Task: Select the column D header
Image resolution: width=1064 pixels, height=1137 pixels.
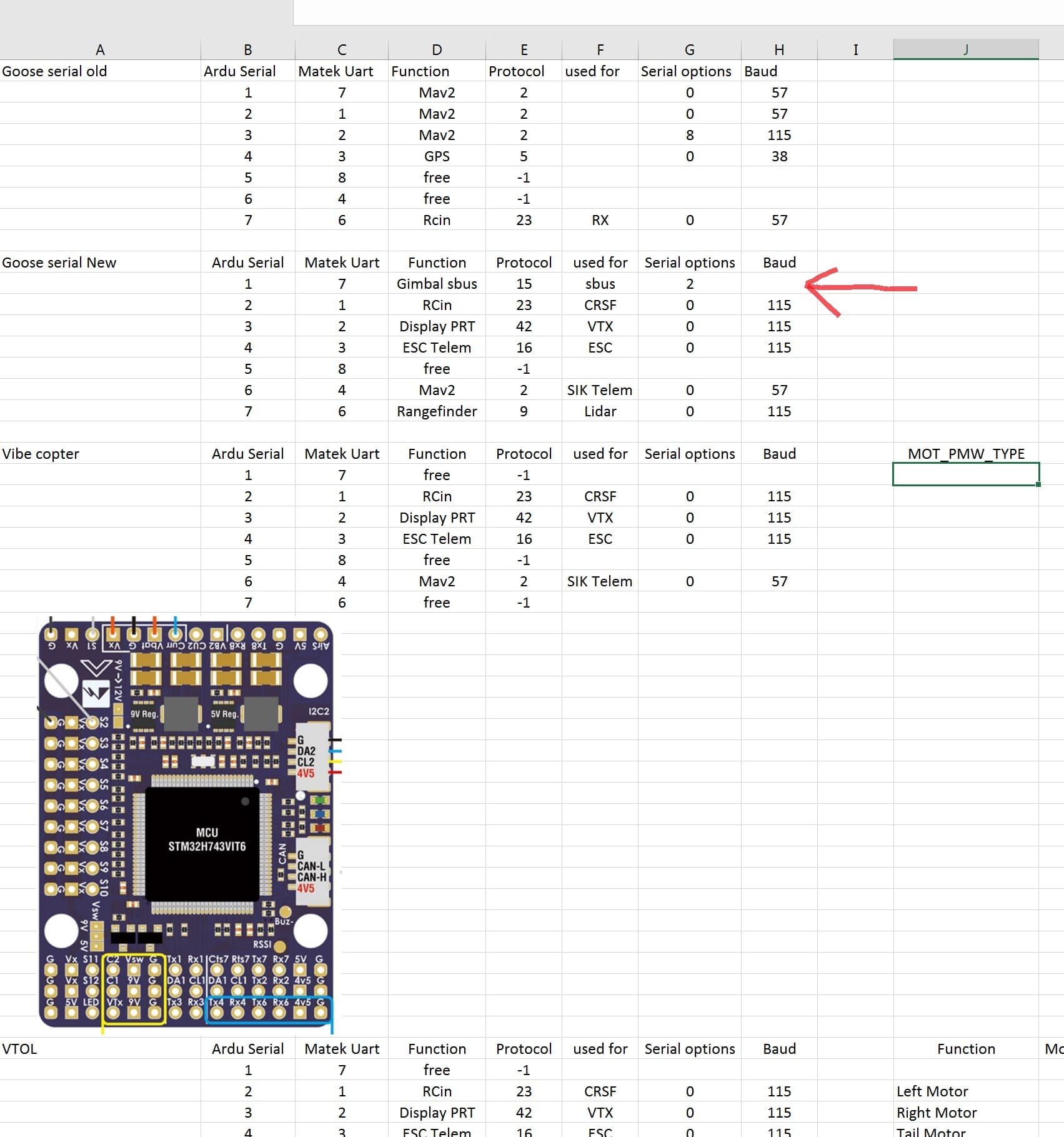Action: tap(437, 50)
